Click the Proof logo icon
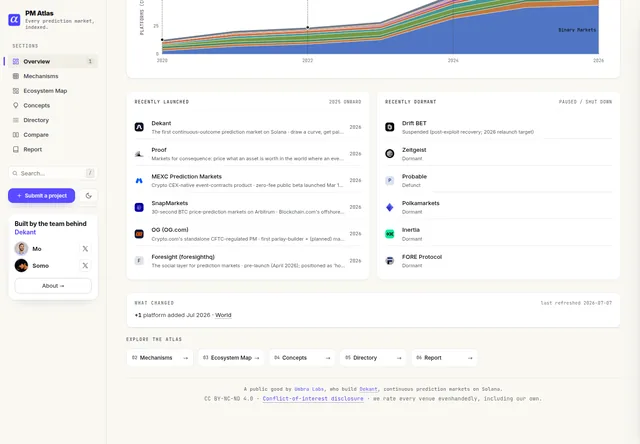 [x=139, y=154]
